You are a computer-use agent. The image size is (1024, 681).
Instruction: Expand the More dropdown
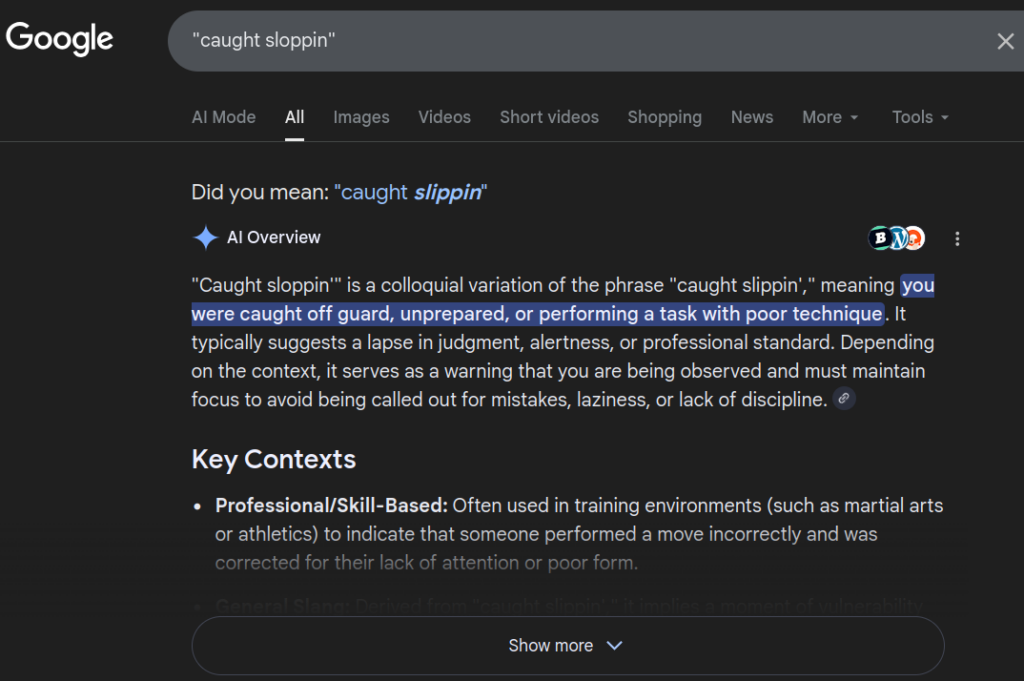829,117
